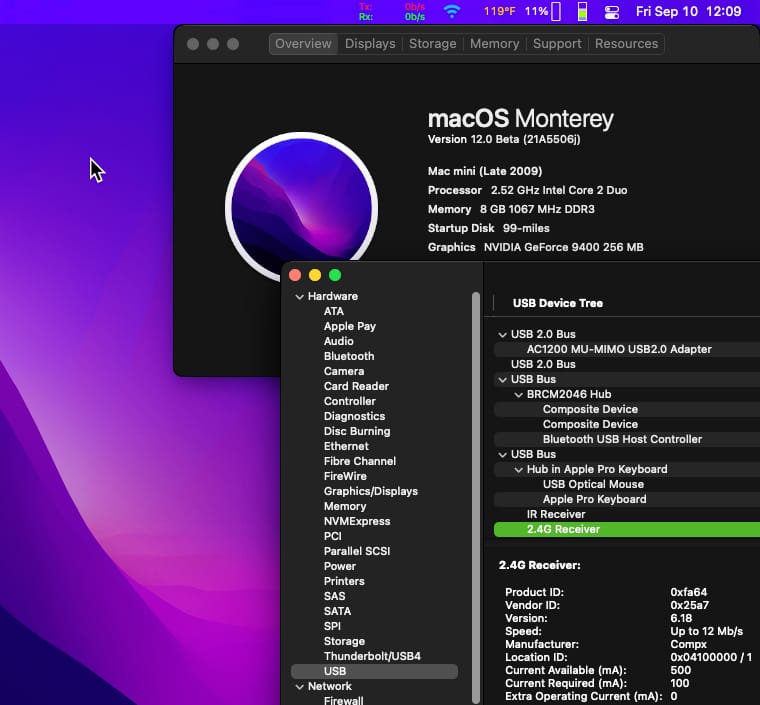760x705 pixels.
Task: Select Bluetooth in the Hardware list
Action: click(349, 356)
